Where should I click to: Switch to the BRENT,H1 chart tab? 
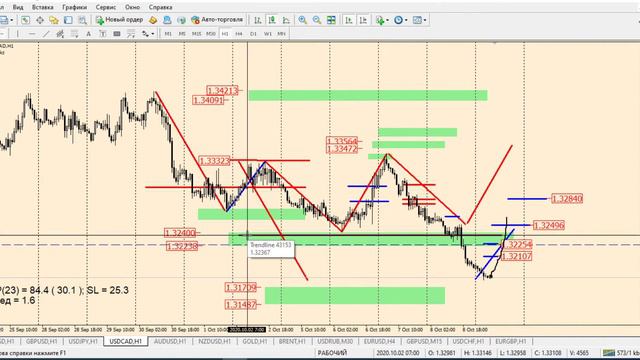coord(292,341)
